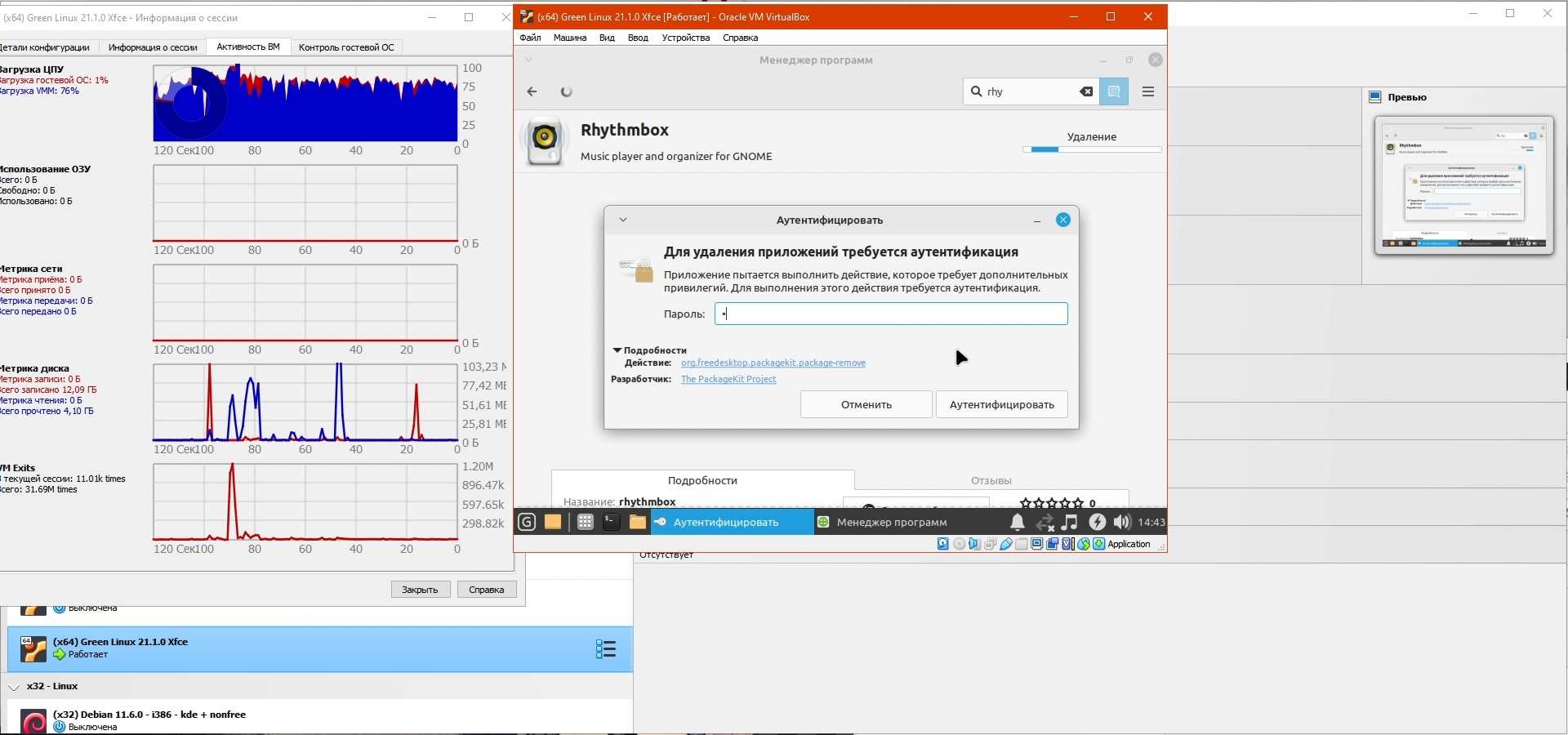Select the 'Активность ВМ' tab
Viewport: 1568px width, 735px height.
click(248, 47)
